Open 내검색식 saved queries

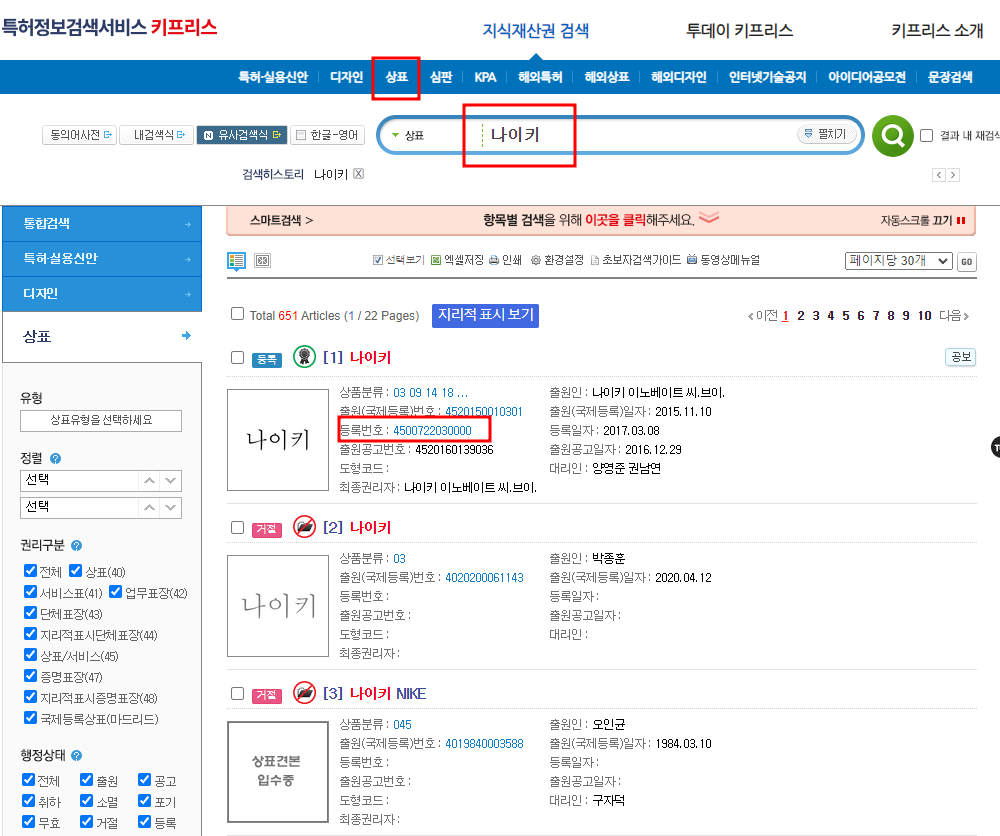[x=157, y=135]
